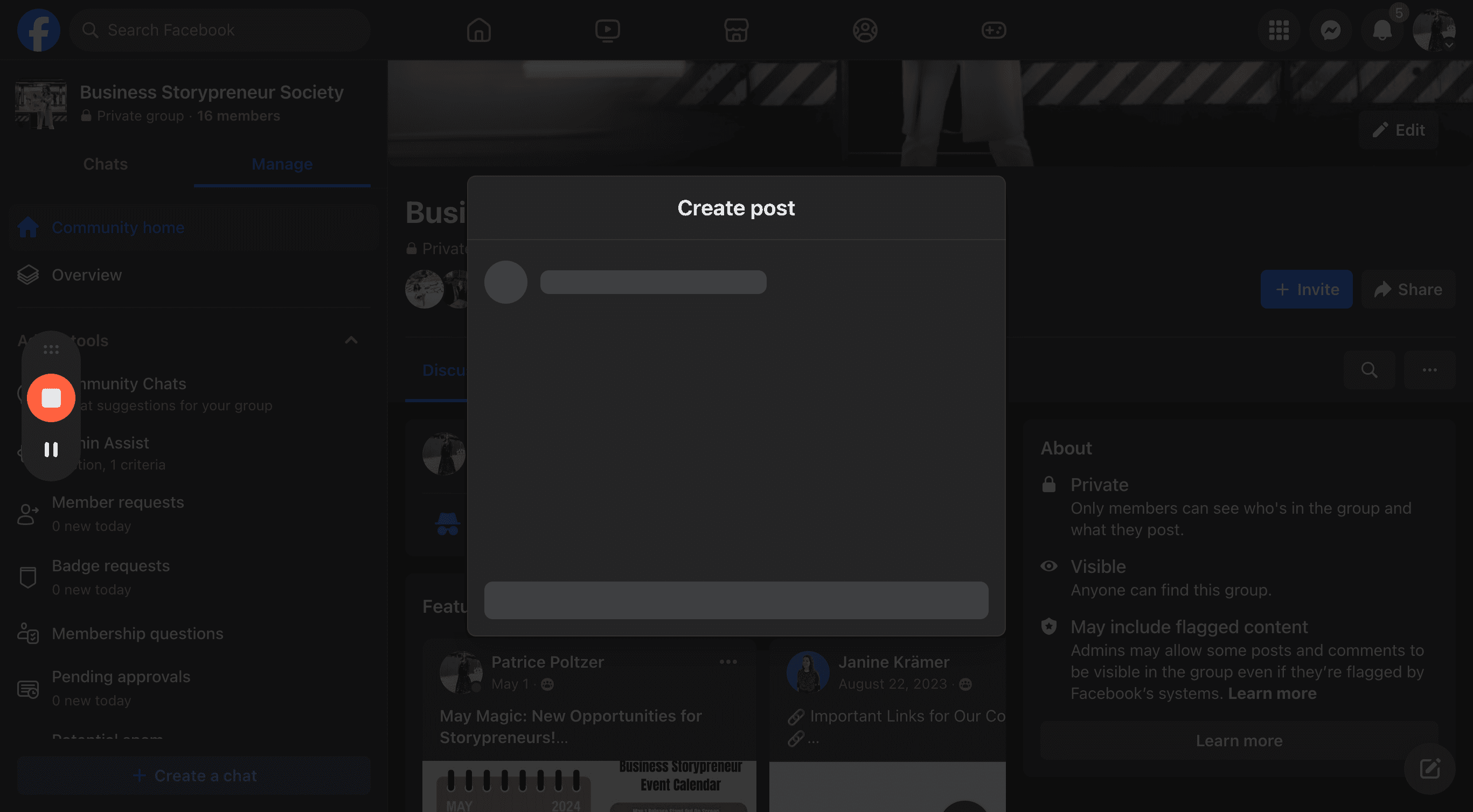The width and height of the screenshot is (1473, 812).
Task: Open the new message compose icon
Action: [x=1429, y=768]
